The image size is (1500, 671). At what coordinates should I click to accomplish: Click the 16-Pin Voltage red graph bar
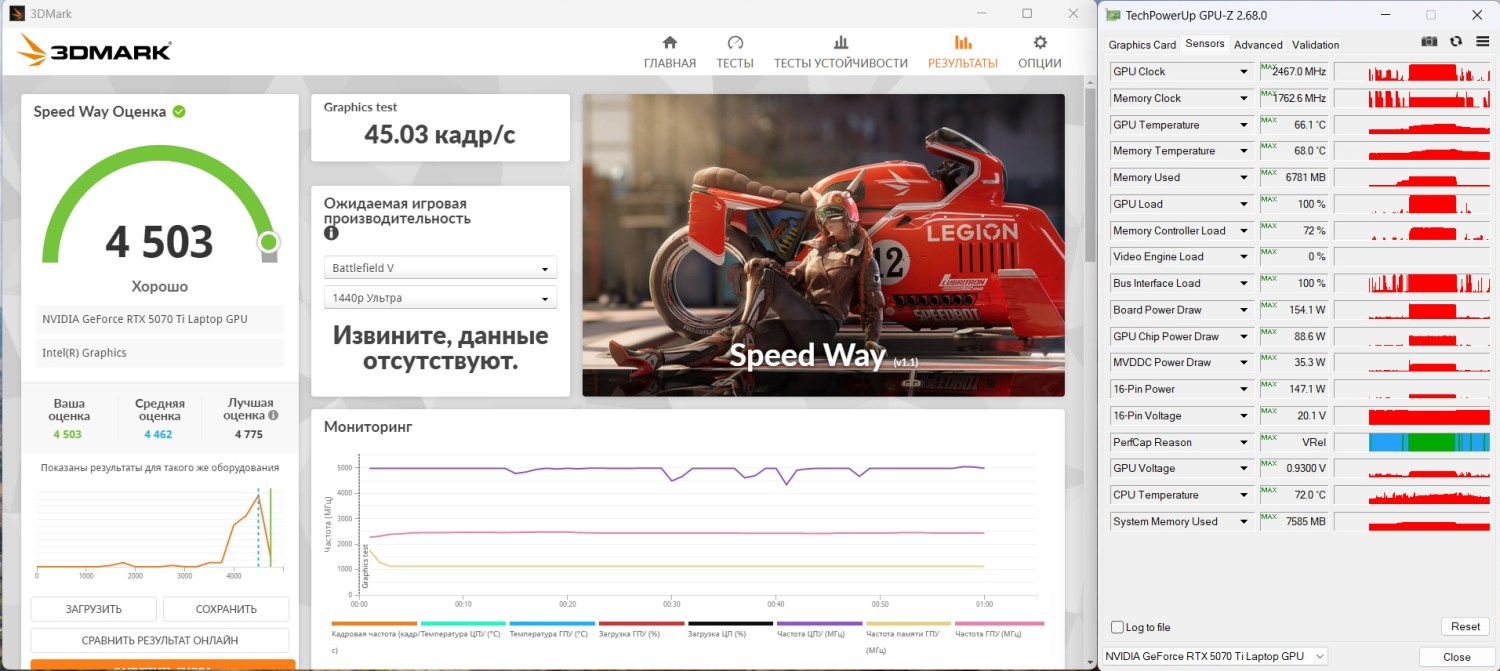(1427, 416)
